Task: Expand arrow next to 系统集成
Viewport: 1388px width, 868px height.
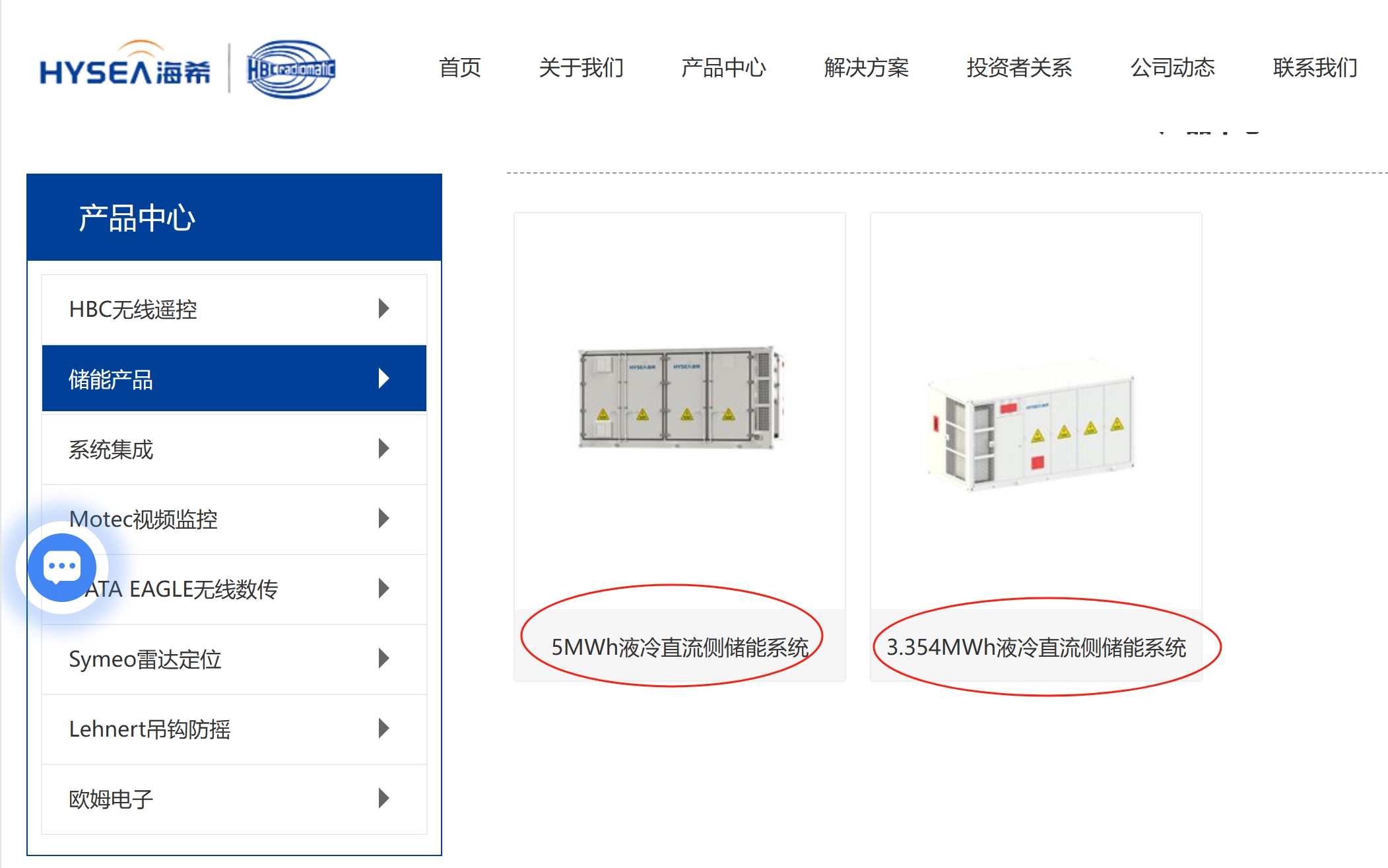Action: [x=383, y=448]
